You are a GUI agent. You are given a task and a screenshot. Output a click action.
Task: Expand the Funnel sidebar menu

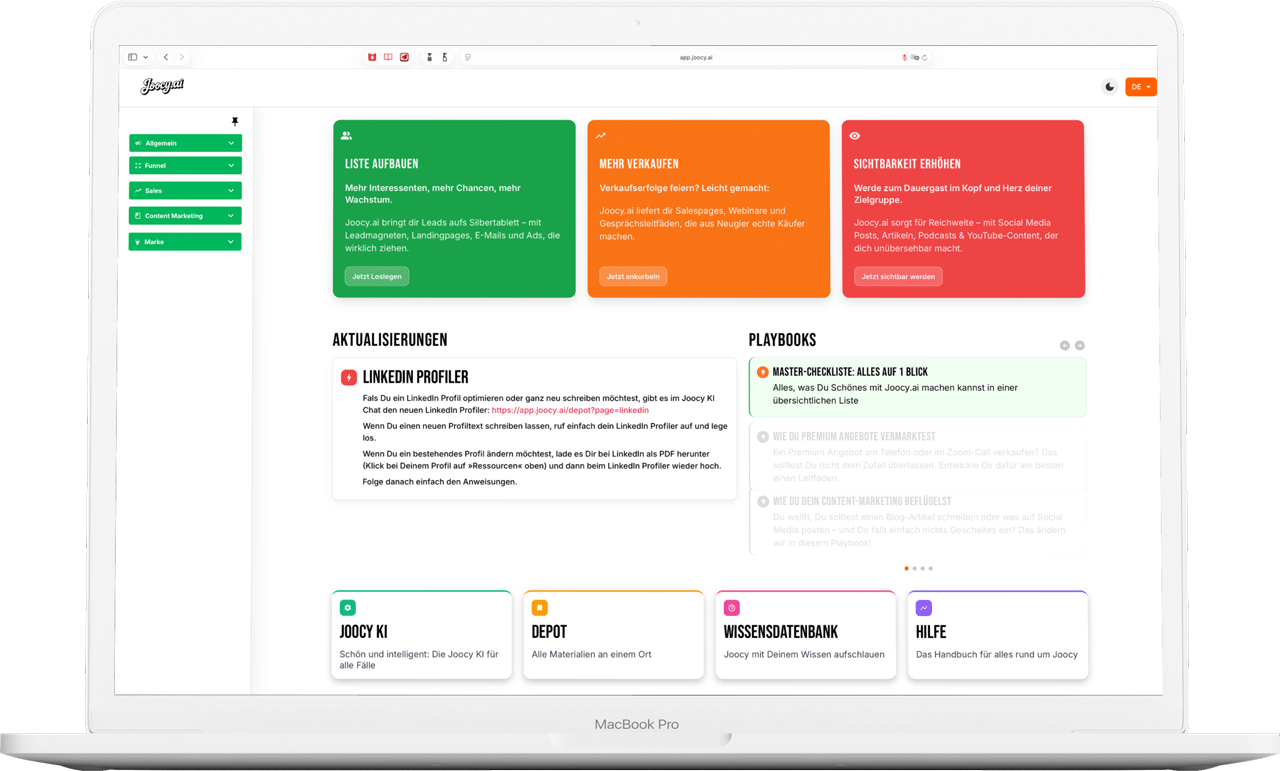coord(185,166)
